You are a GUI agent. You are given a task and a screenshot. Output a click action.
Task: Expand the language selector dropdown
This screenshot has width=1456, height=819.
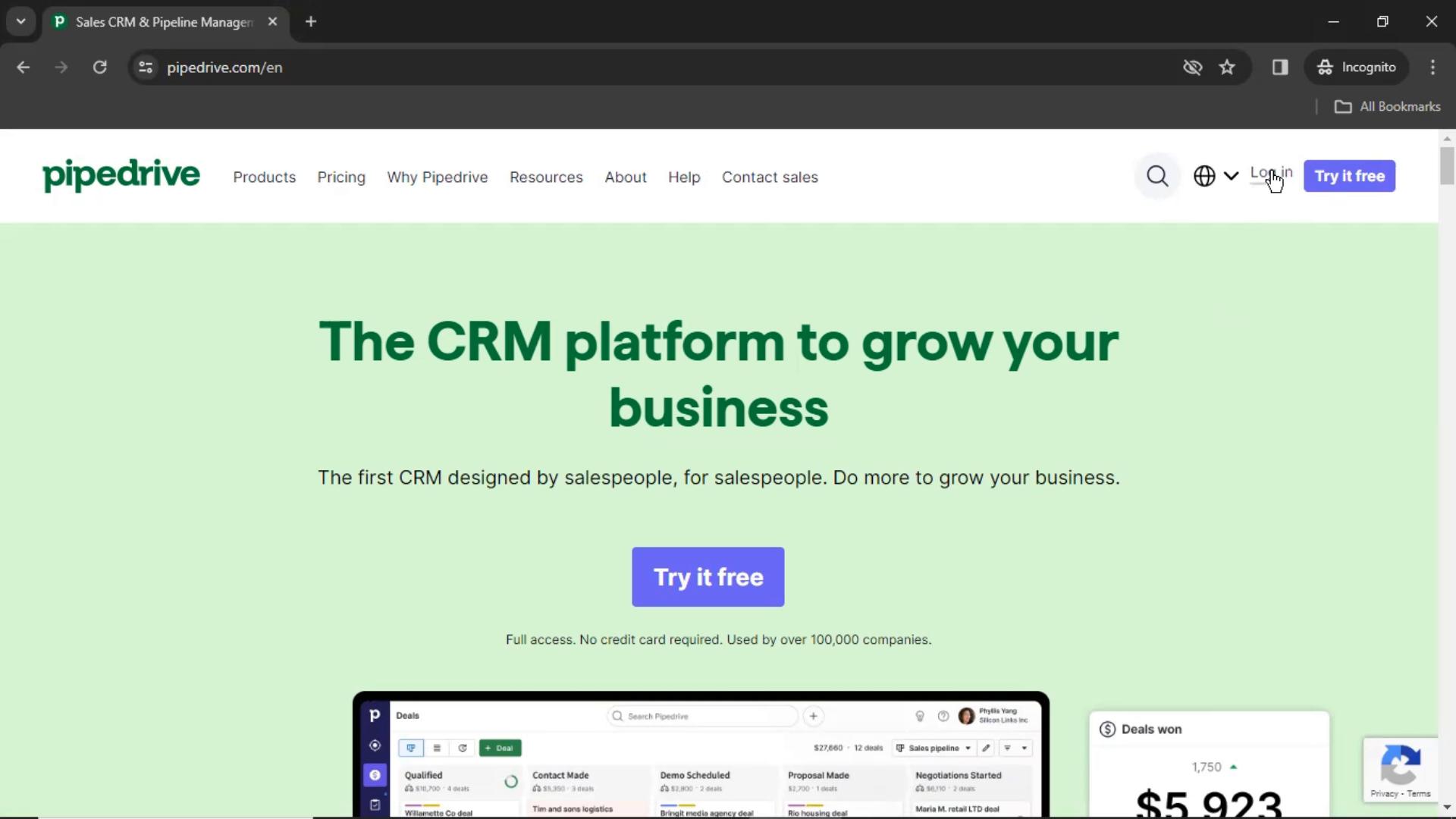tap(1215, 176)
